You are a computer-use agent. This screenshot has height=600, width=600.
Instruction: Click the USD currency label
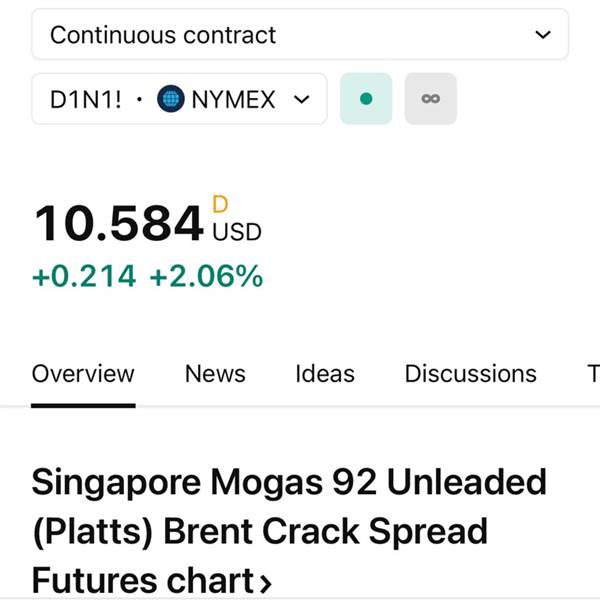click(x=237, y=232)
